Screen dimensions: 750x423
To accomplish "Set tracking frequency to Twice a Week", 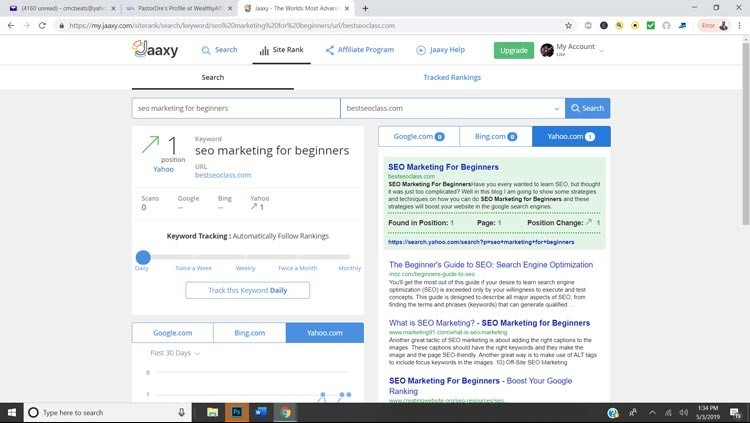I will click(x=193, y=268).
